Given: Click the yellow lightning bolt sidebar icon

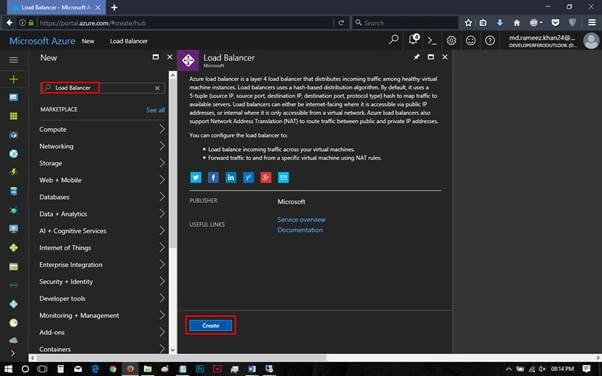Looking at the screenshot, I should (x=13, y=172).
